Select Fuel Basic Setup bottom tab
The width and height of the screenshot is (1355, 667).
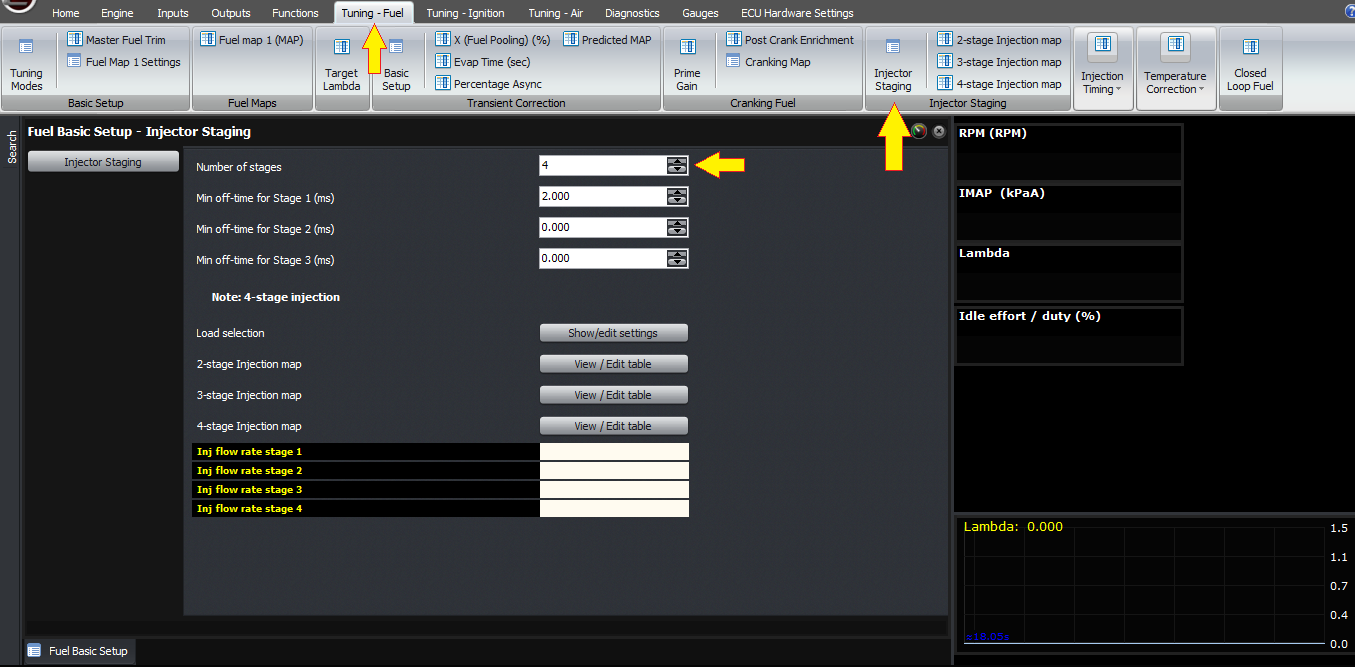click(79, 651)
